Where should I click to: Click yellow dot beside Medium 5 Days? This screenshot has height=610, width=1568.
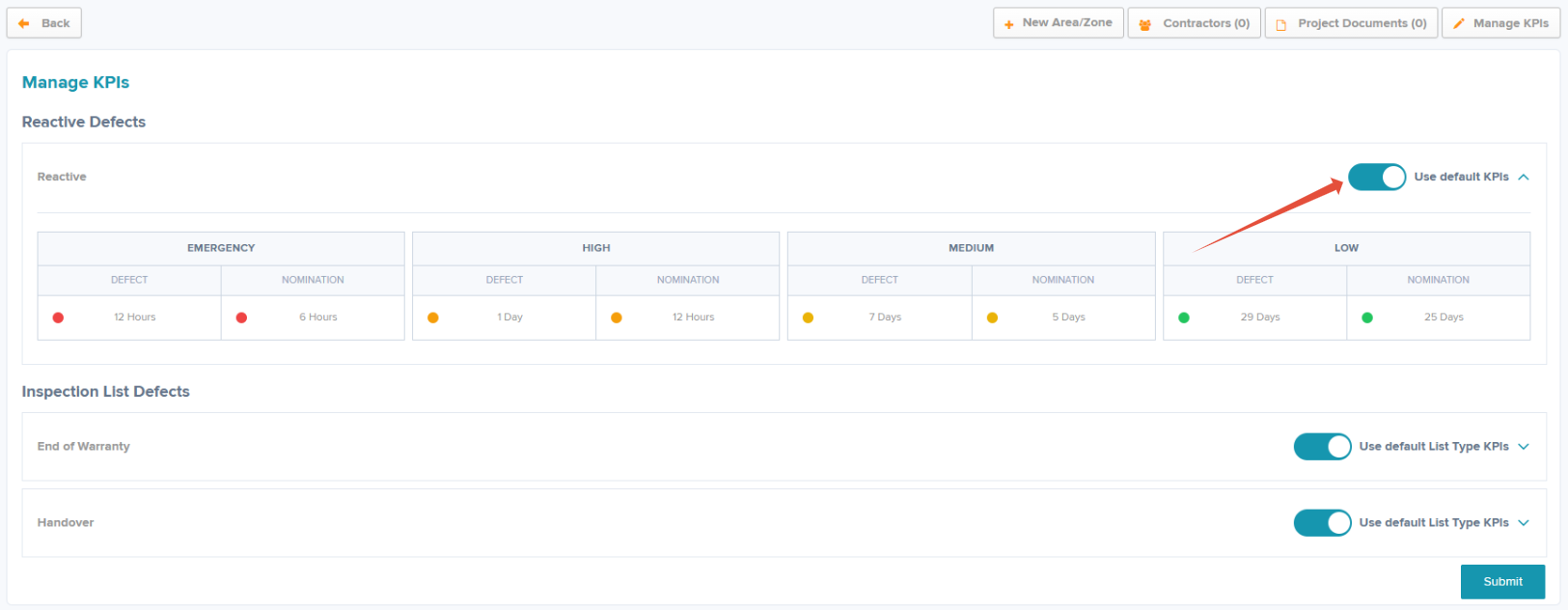(x=992, y=318)
